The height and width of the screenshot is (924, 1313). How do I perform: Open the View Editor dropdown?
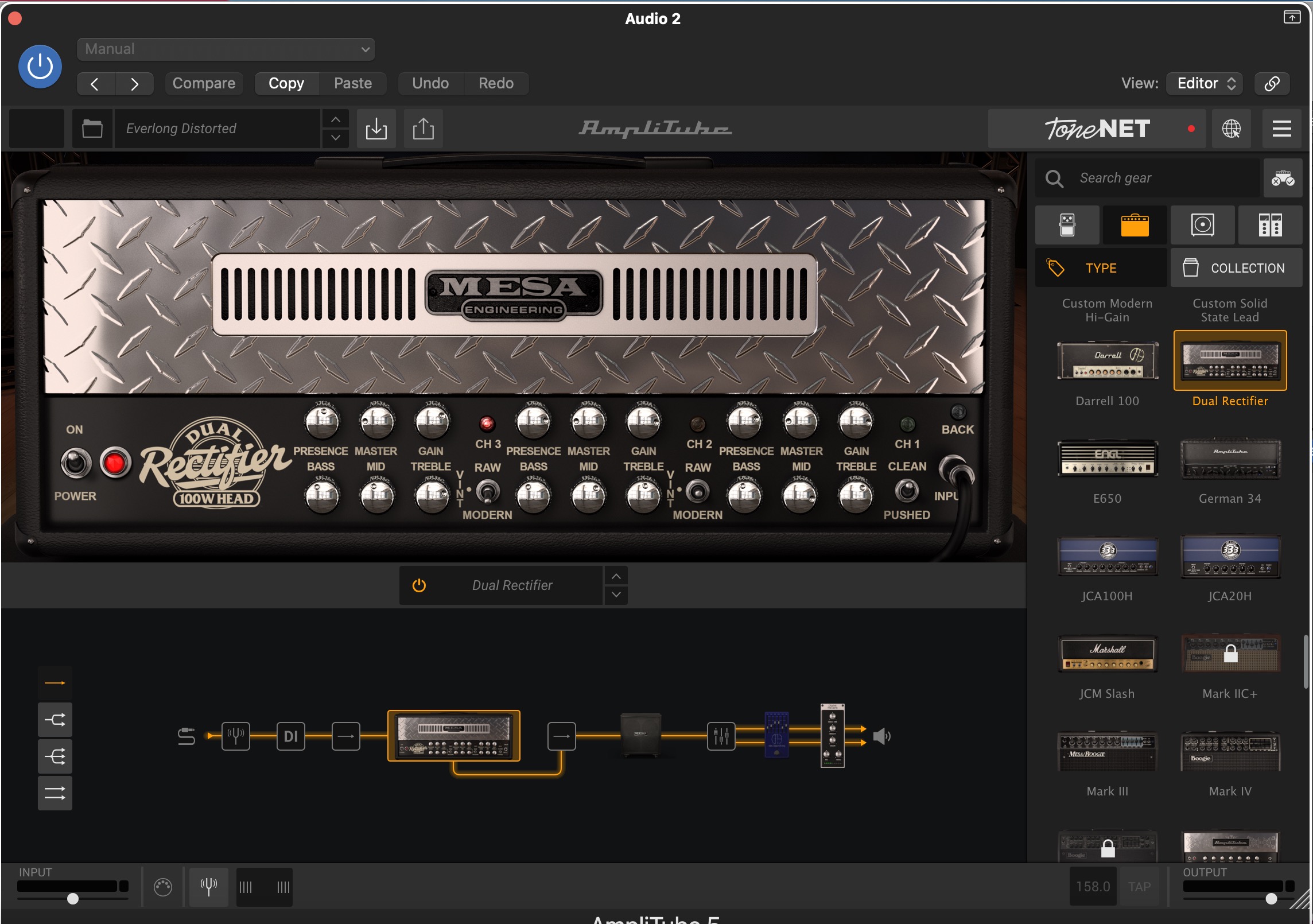[x=1205, y=84]
